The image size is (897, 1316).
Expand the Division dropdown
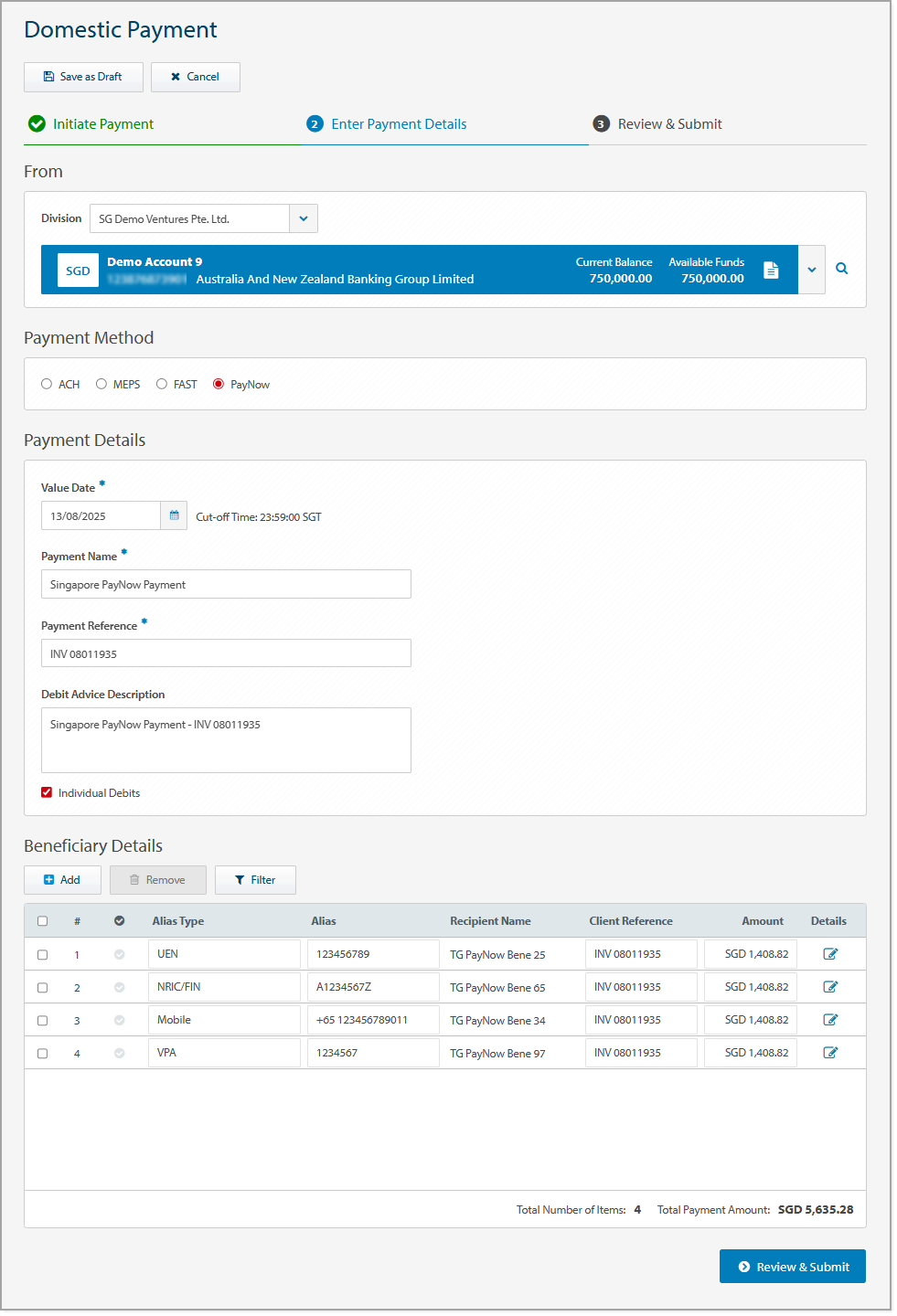303,218
